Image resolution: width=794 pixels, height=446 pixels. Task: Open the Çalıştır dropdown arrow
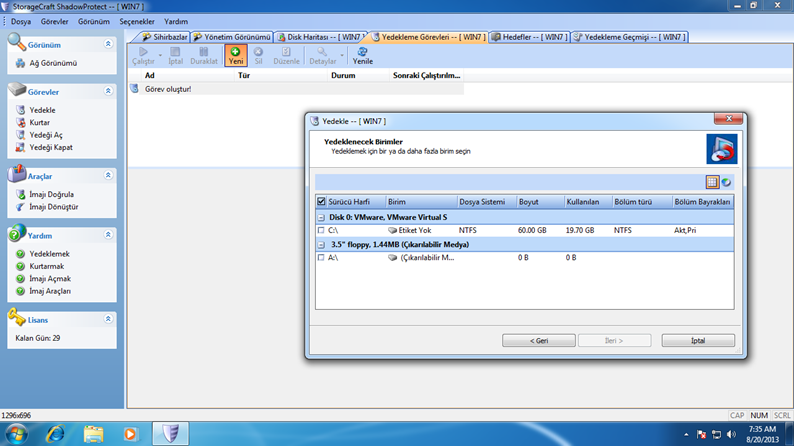[x=160, y=55]
